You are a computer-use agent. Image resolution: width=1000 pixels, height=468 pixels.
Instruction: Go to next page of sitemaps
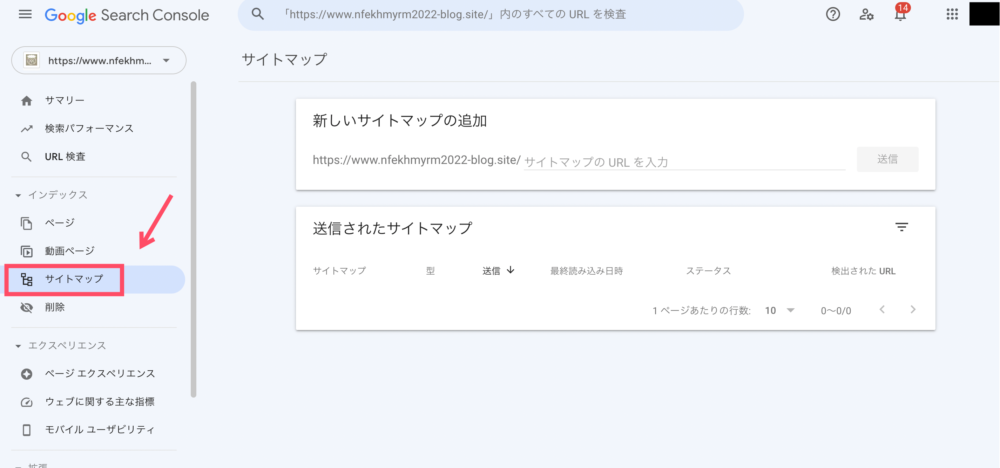(913, 310)
